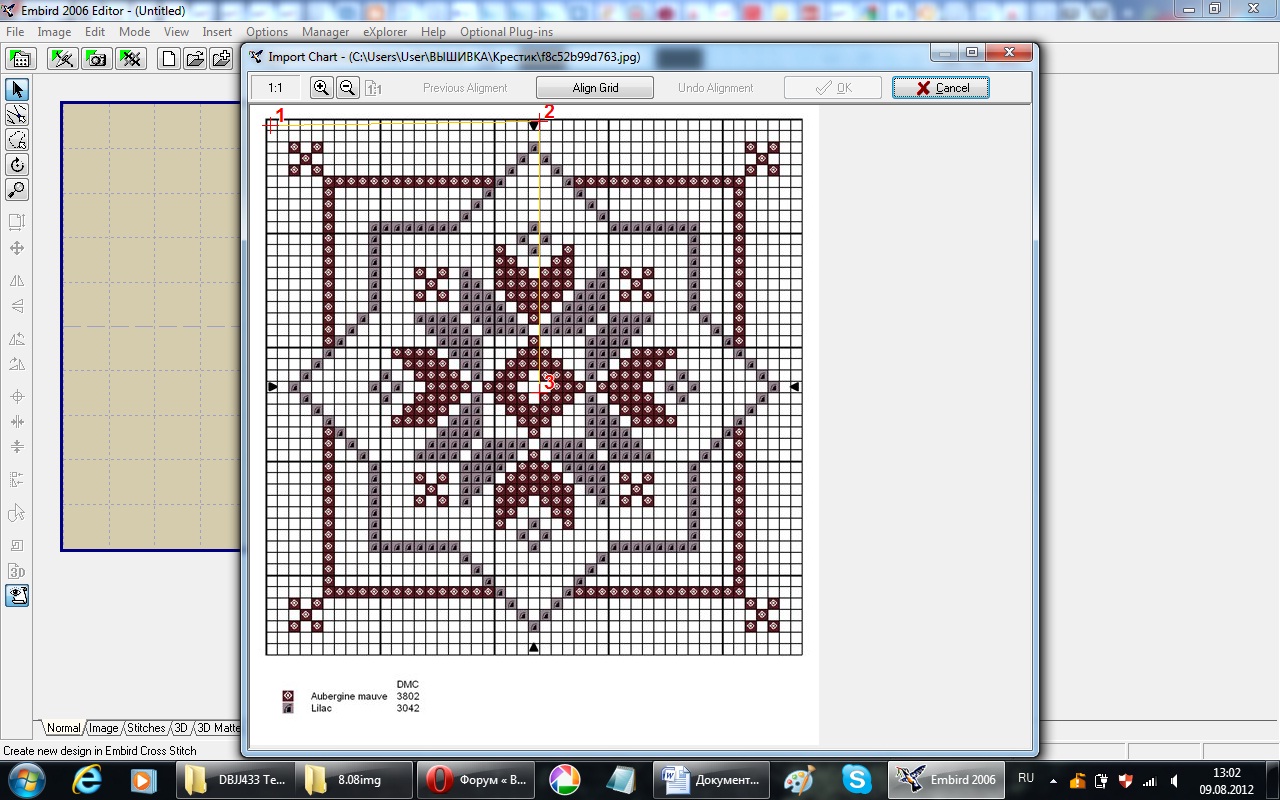Viewport: 1280px width, 800px height.
Task: Click the four-arrow move tool icon
Action: (17, 248)
